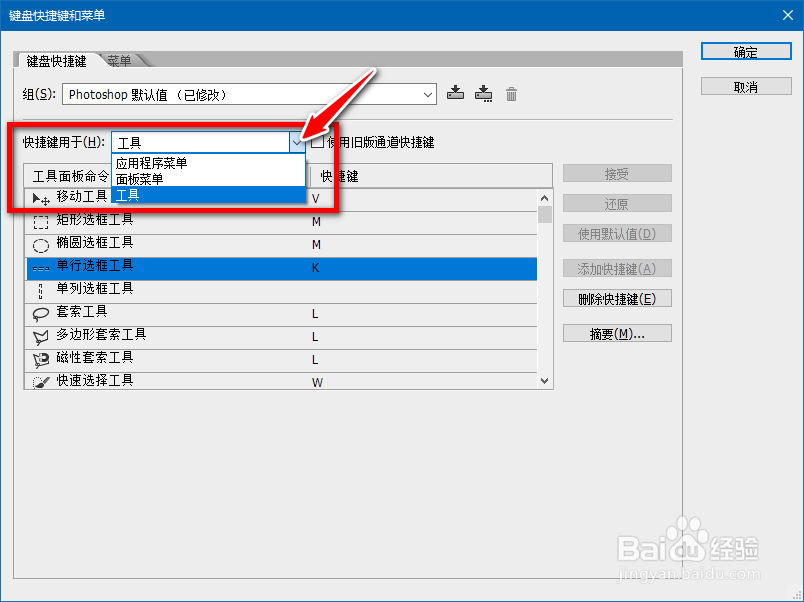804x602 pixels.
Task: Click the Elliptical Marquee tool icon
Action: [41, 245]
